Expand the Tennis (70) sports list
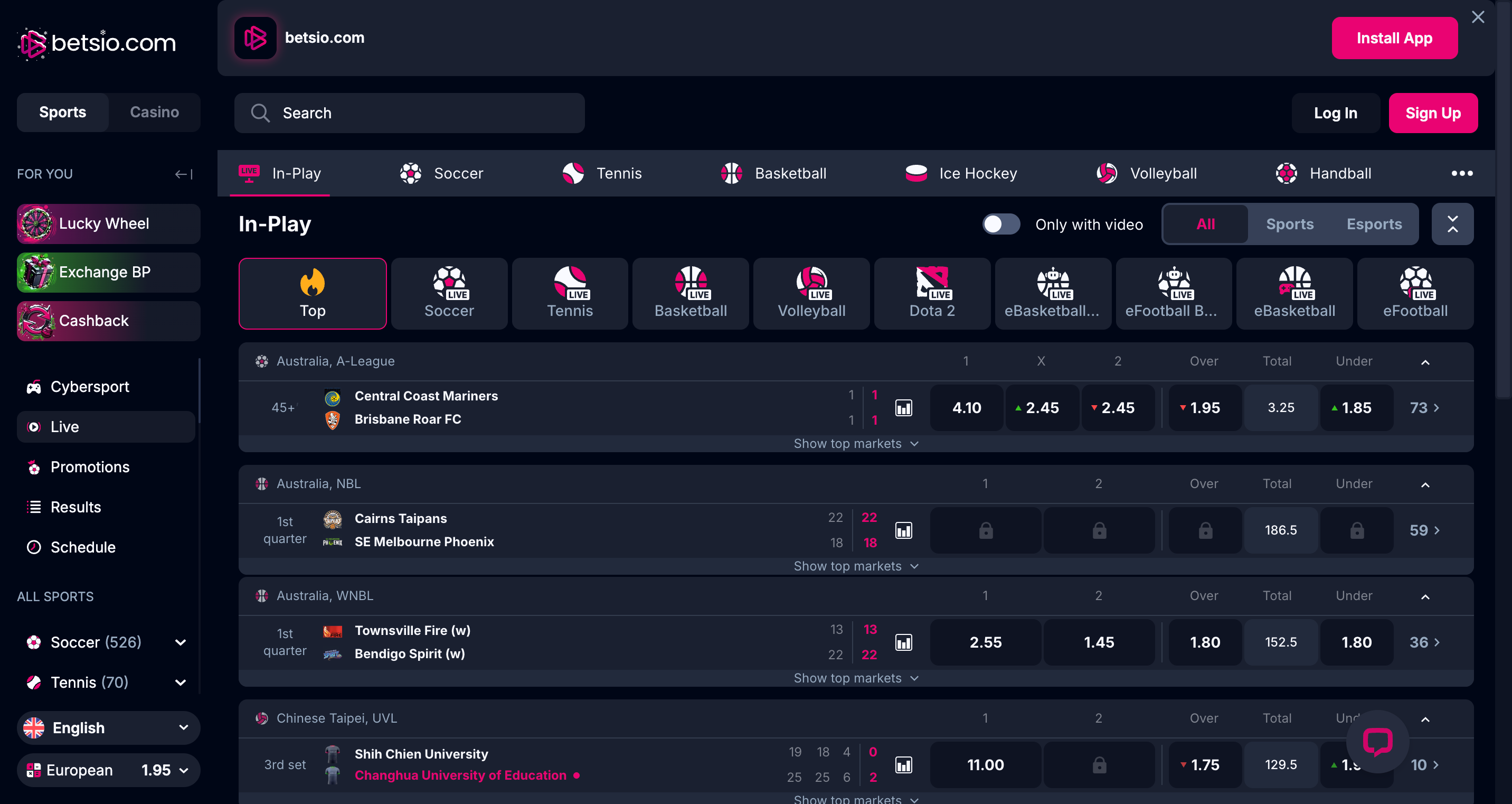 [181, 683]
